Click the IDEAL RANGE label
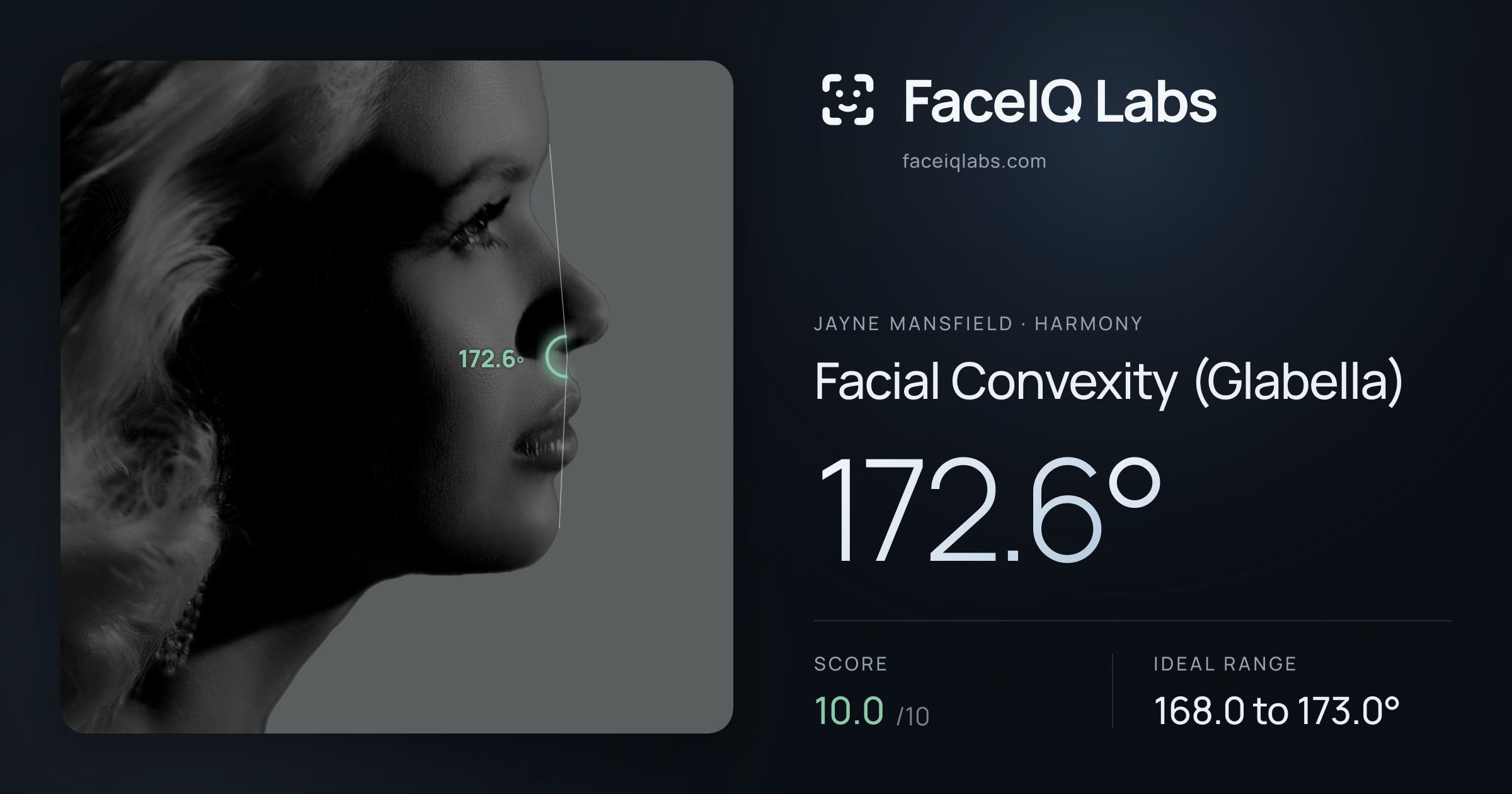The image size is (1512, 794). tap(1225, 664)
